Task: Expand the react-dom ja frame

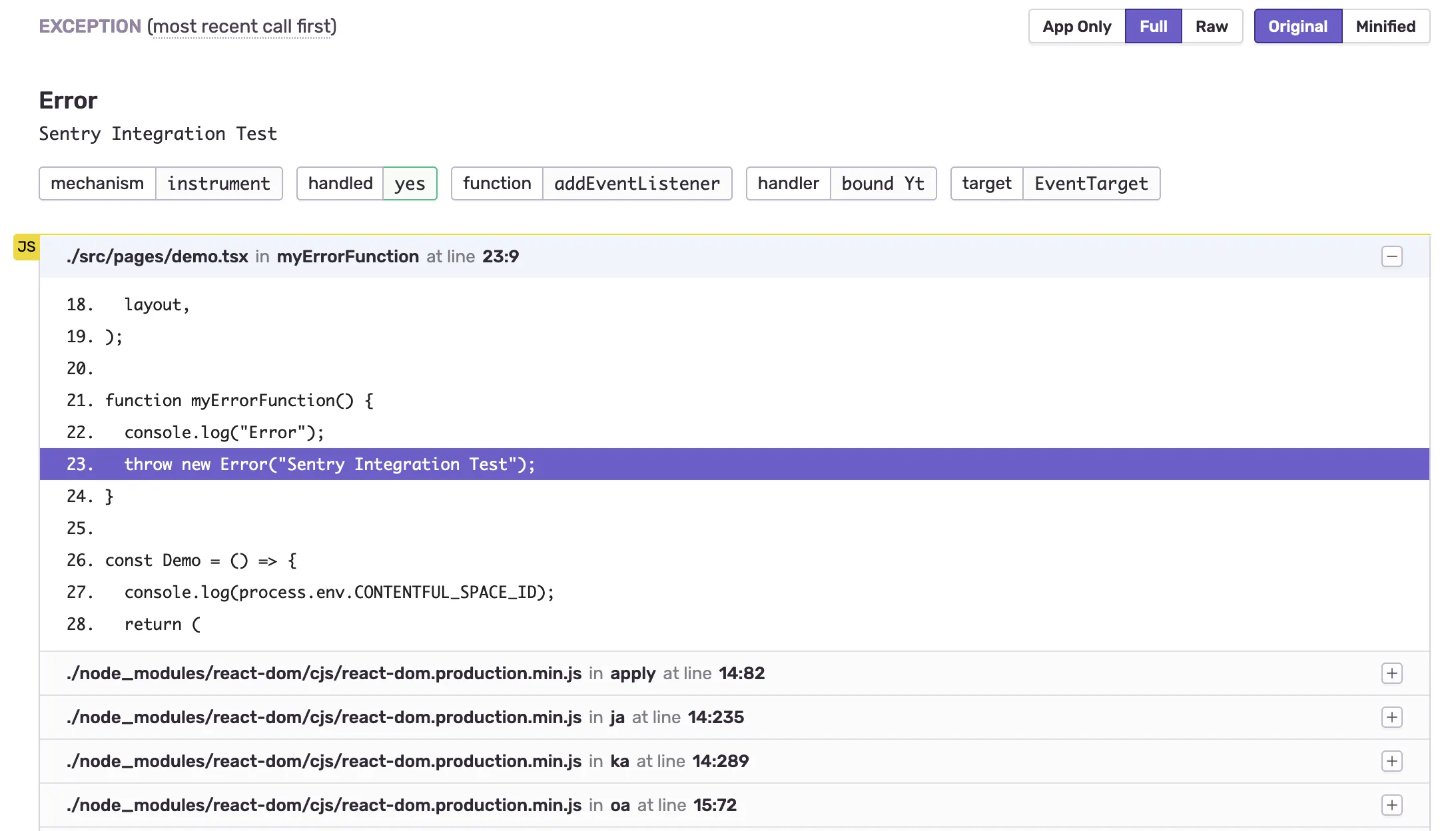Action: [1391, 717]
